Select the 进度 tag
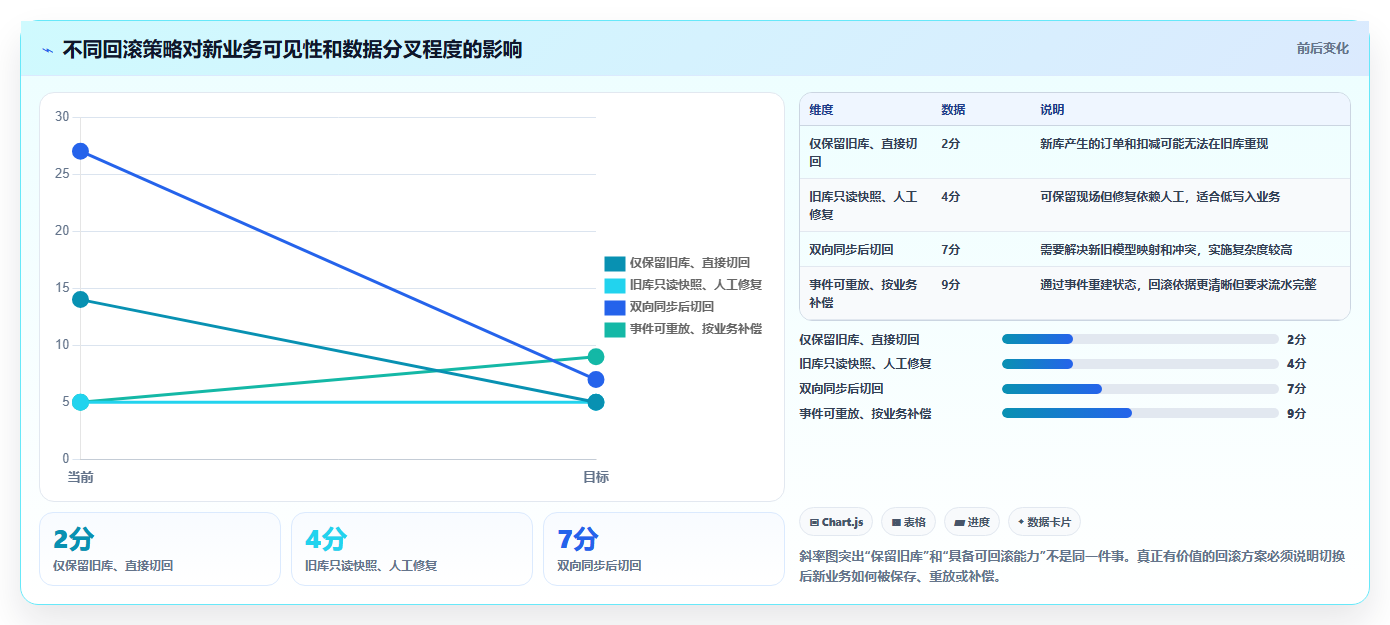The height and width of the screenshot is (625, 1390). pos(972,522)
